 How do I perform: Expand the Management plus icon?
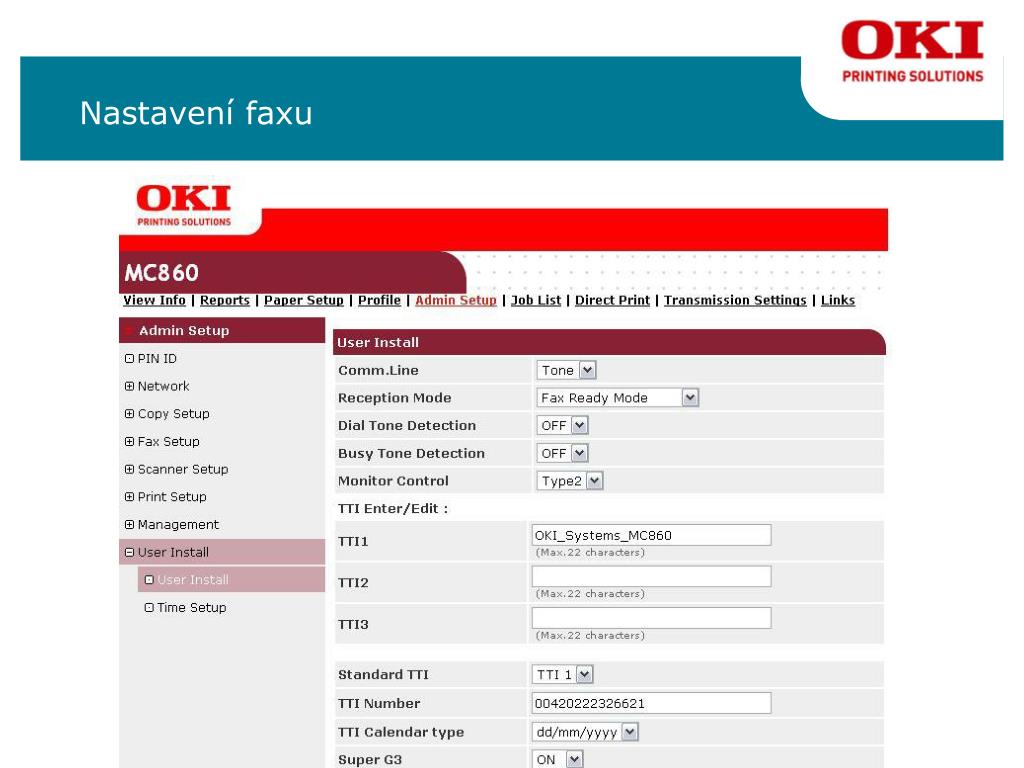coord(129,524)
